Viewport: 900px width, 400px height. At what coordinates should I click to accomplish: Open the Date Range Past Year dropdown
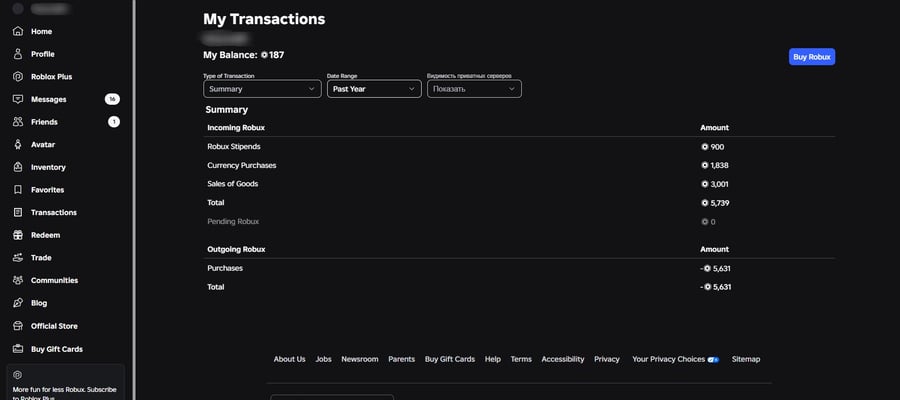(374, 89)
